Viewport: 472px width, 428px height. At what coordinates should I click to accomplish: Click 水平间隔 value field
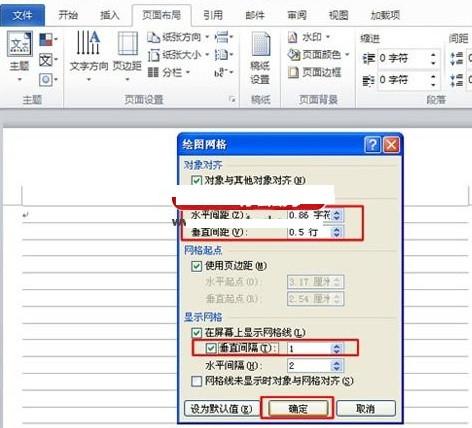[x=309, y=366]
